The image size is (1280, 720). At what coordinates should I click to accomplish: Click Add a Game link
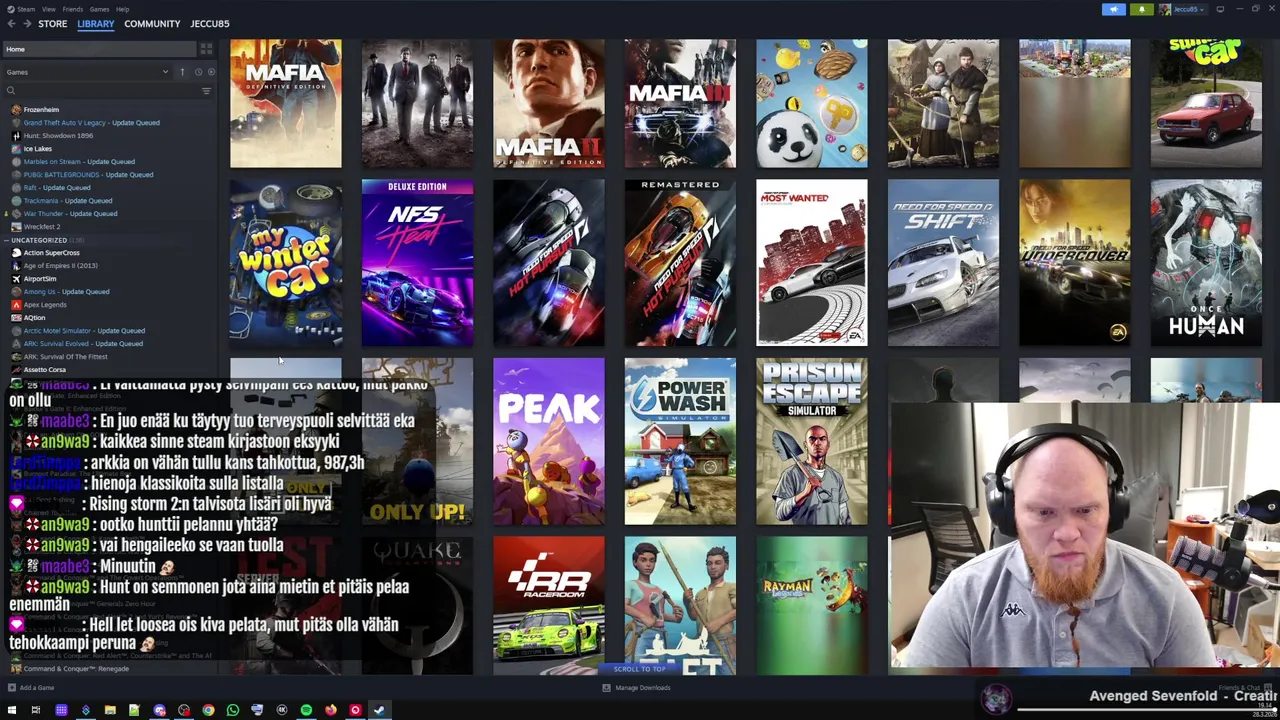(x=37, y=688)
